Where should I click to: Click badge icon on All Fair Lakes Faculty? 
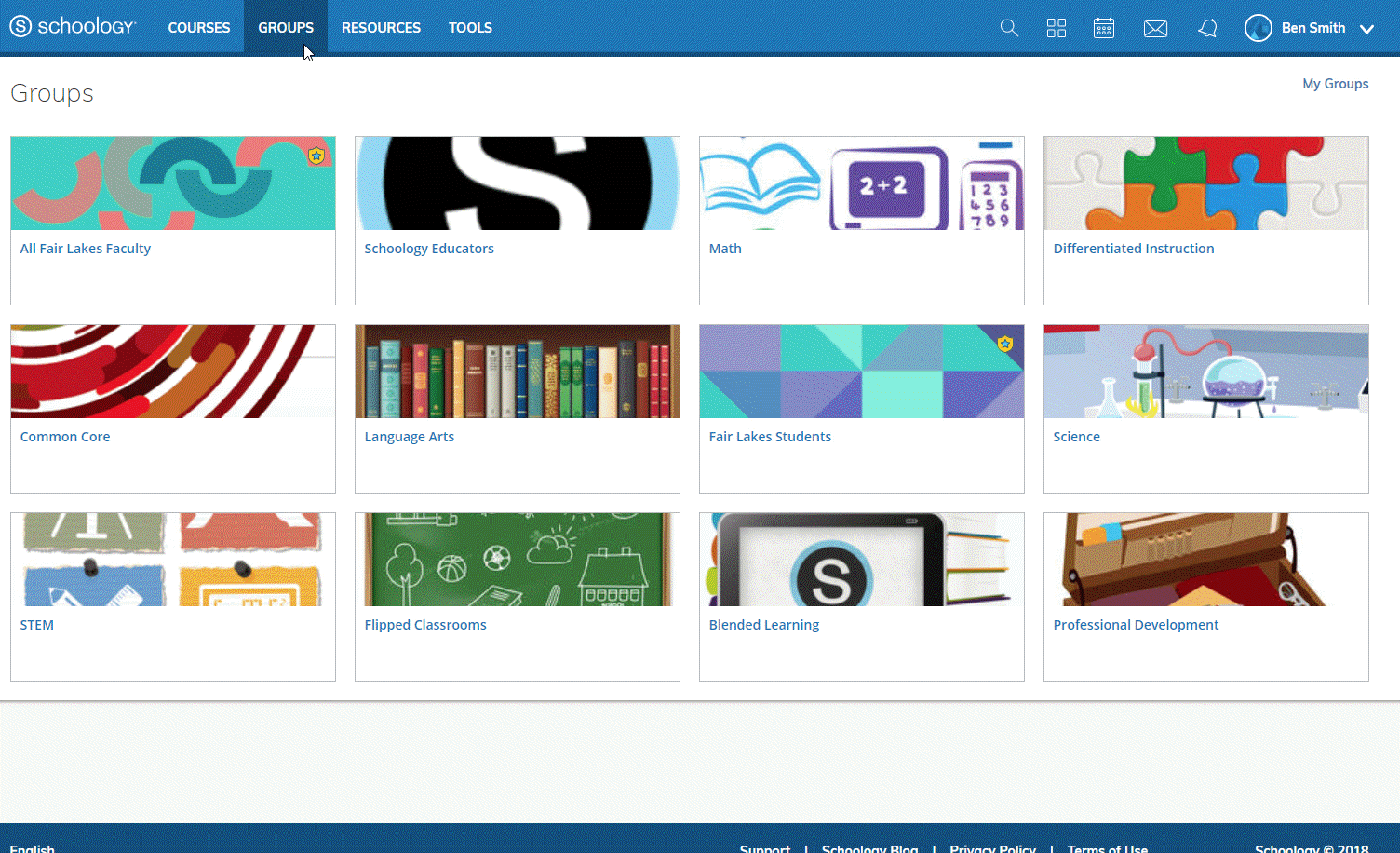(316, 156)
